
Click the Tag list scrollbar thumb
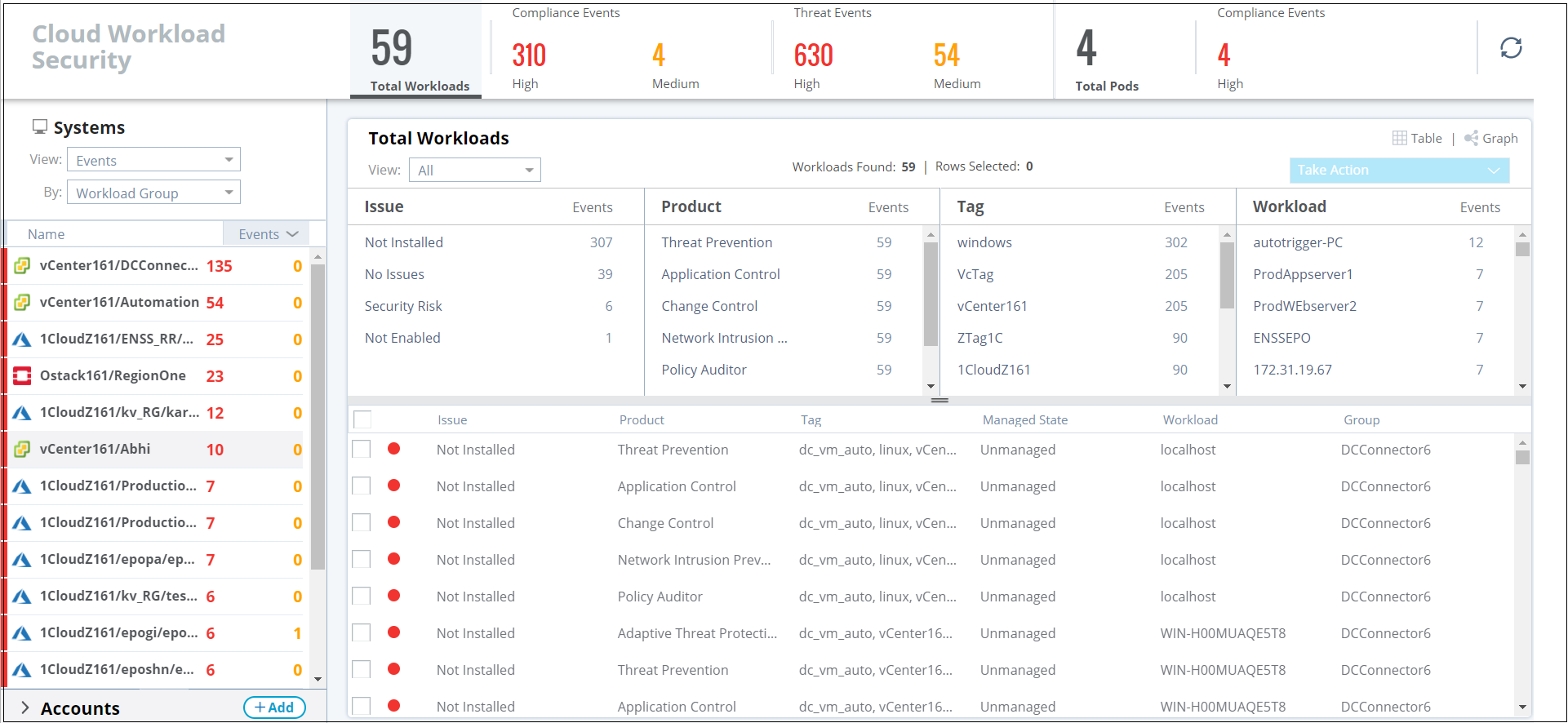point(1227,275)
